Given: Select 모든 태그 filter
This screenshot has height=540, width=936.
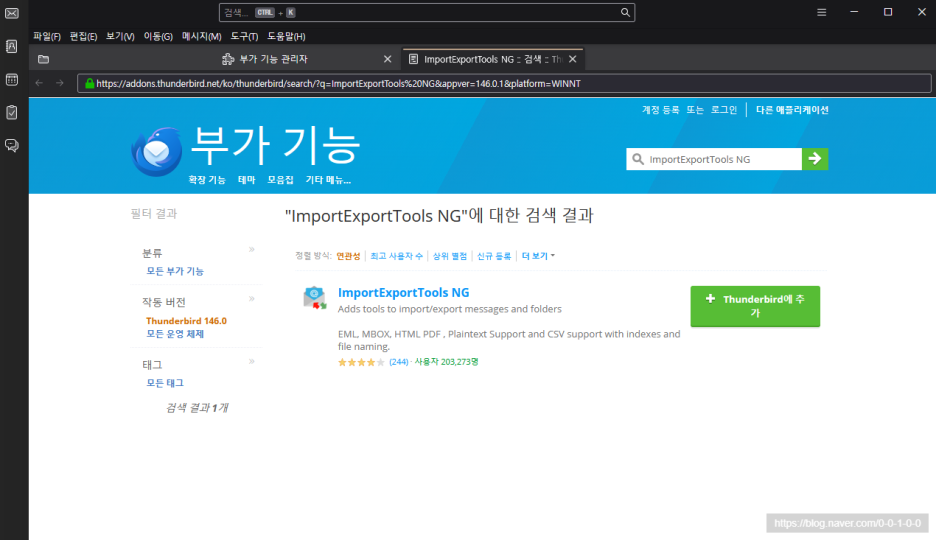Looking at the screenshot, I should 165,383.
